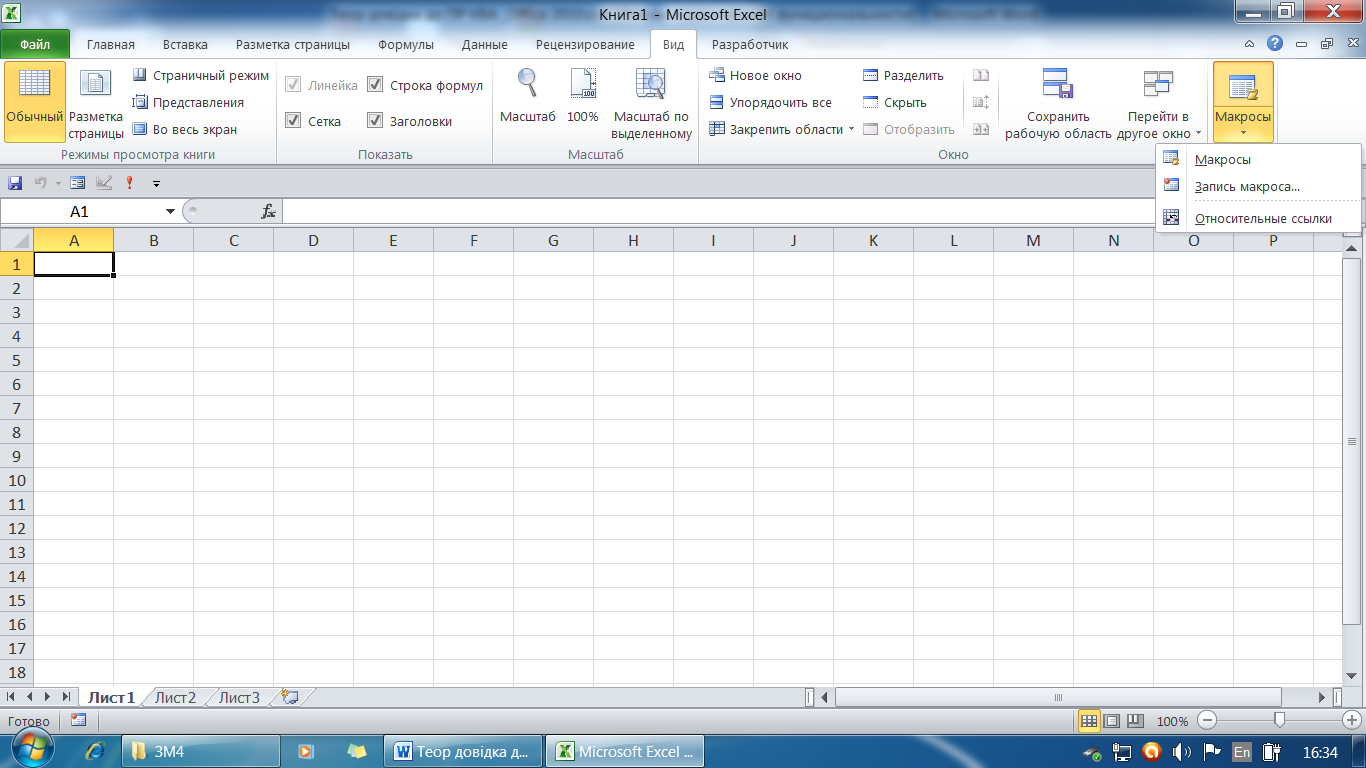Set zoom to 100% in ribbon
Image resolution: width=1366 pixels, height=768 pixels.
[583, 97]
